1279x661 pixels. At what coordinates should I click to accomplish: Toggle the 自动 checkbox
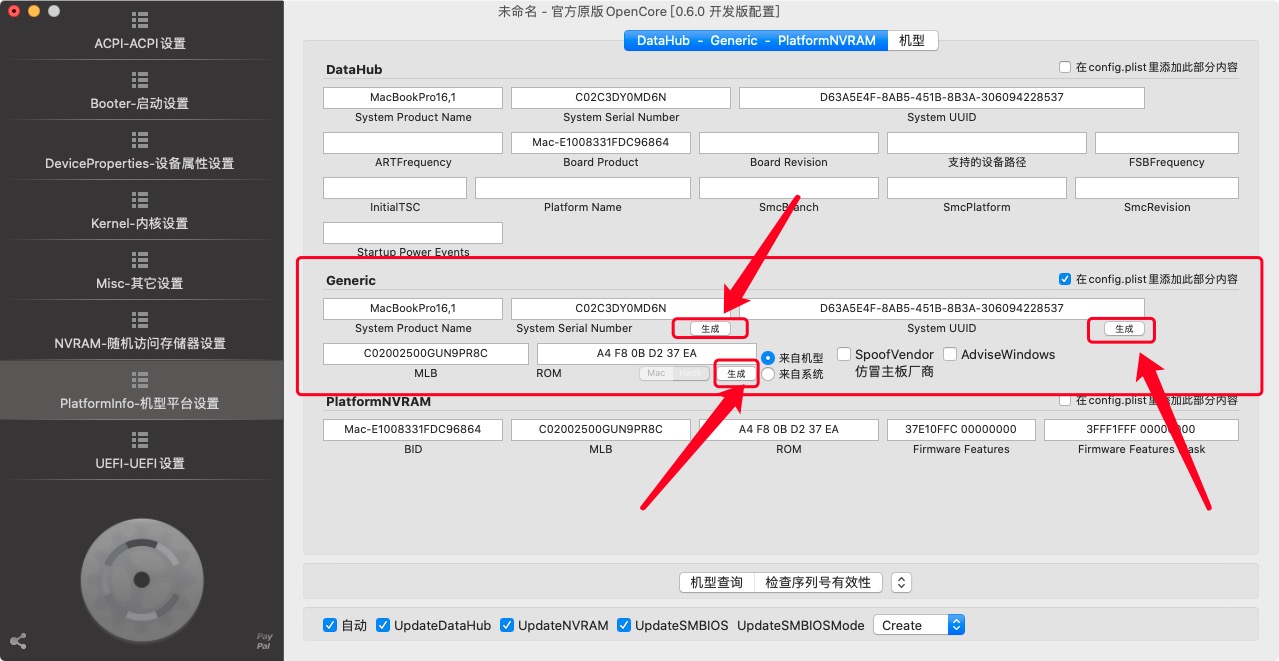click(330, 625)
